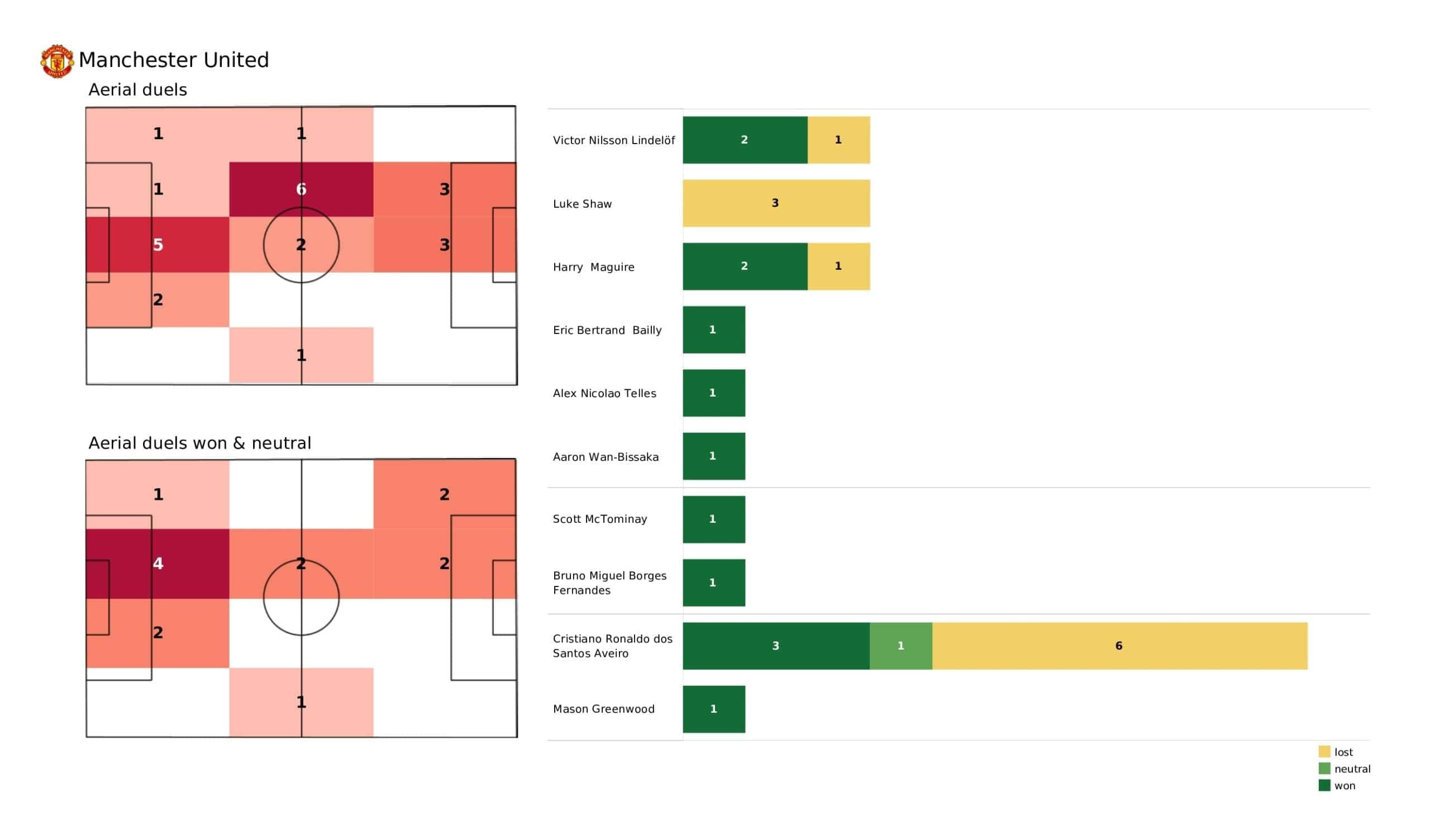Select the Manchester United title text
This screenshot has height=840, width=1430.
[x=174, y=60]
